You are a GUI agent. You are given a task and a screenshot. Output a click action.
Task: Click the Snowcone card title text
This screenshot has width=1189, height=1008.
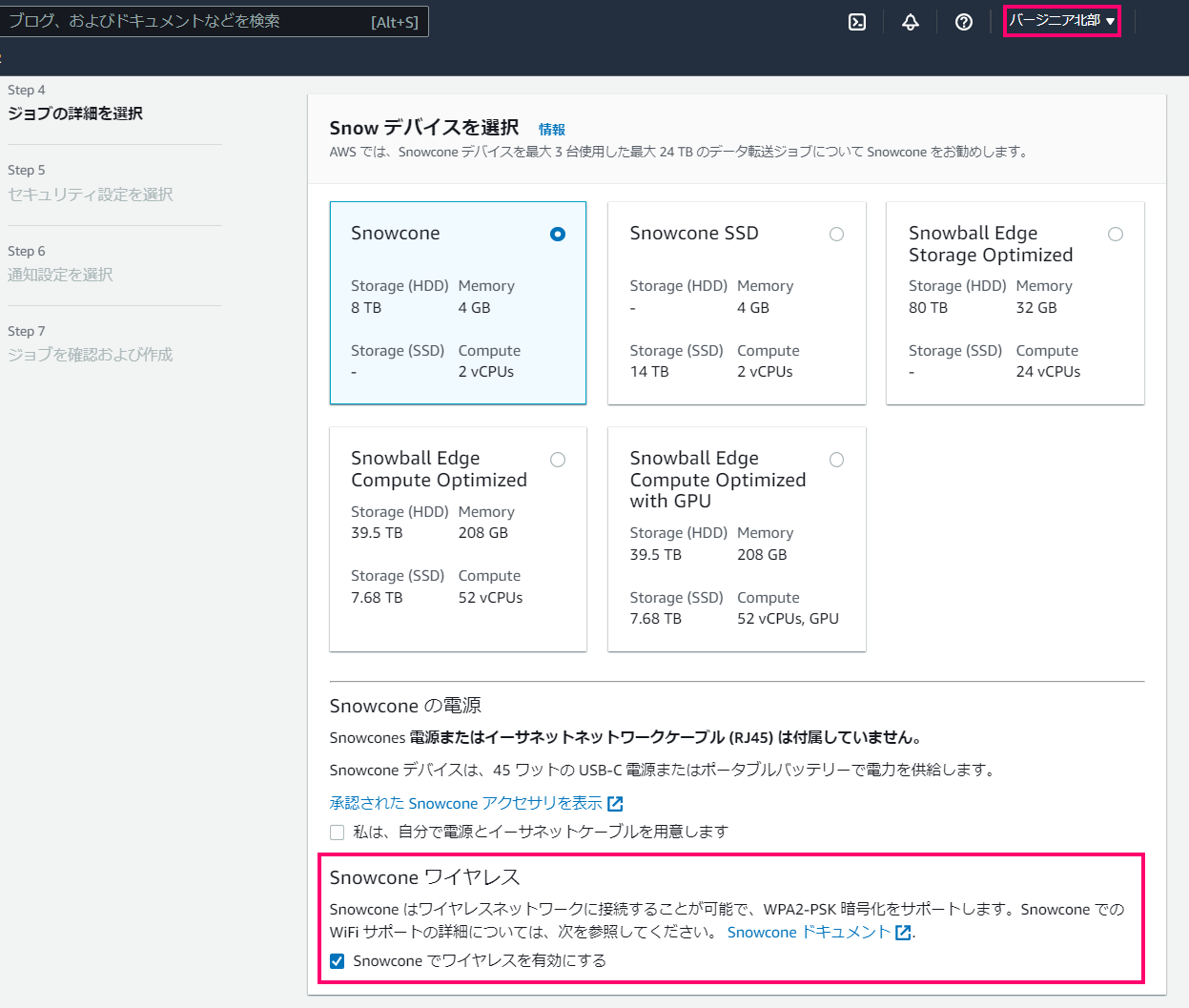tap(396, 233)
